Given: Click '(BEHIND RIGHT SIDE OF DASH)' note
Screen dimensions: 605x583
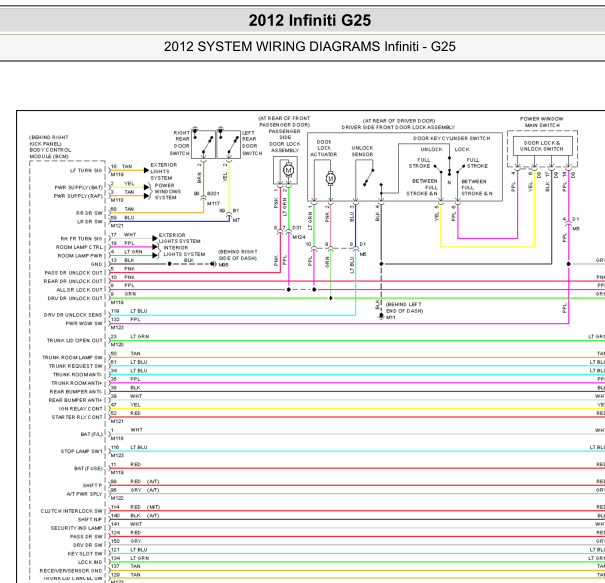Looking at the screenshot, I should coord(238,255).
